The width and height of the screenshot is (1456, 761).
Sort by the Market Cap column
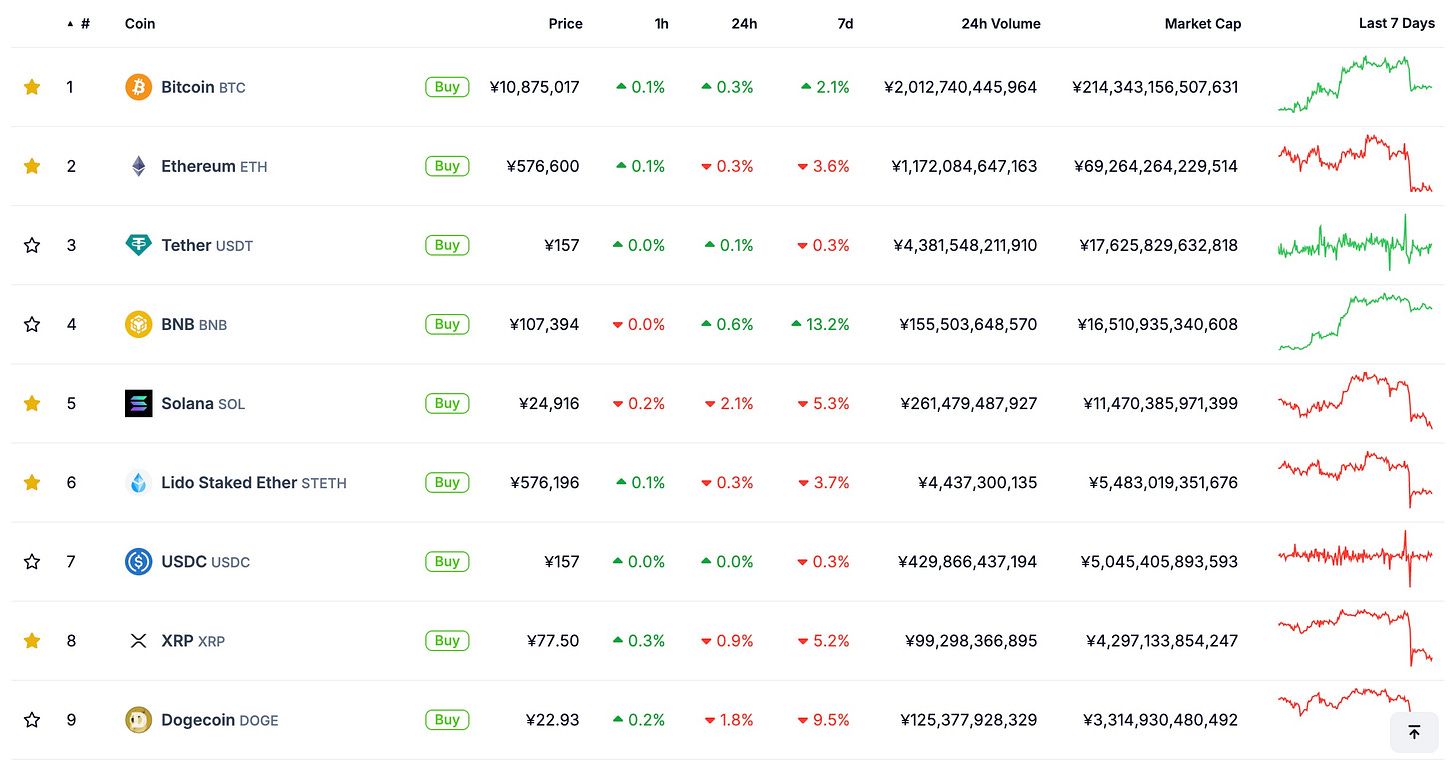tap(1203, 23)
